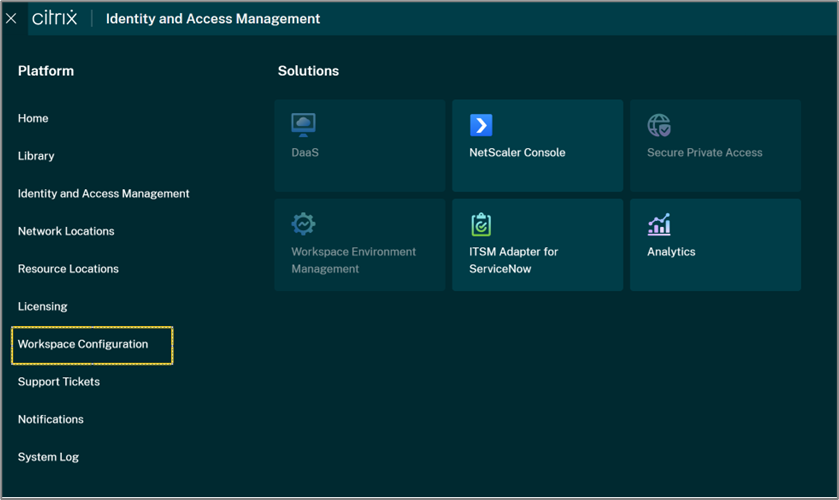Click the Workspace Environment Management gear icon
Screen dimensions: 839x500
303,224
